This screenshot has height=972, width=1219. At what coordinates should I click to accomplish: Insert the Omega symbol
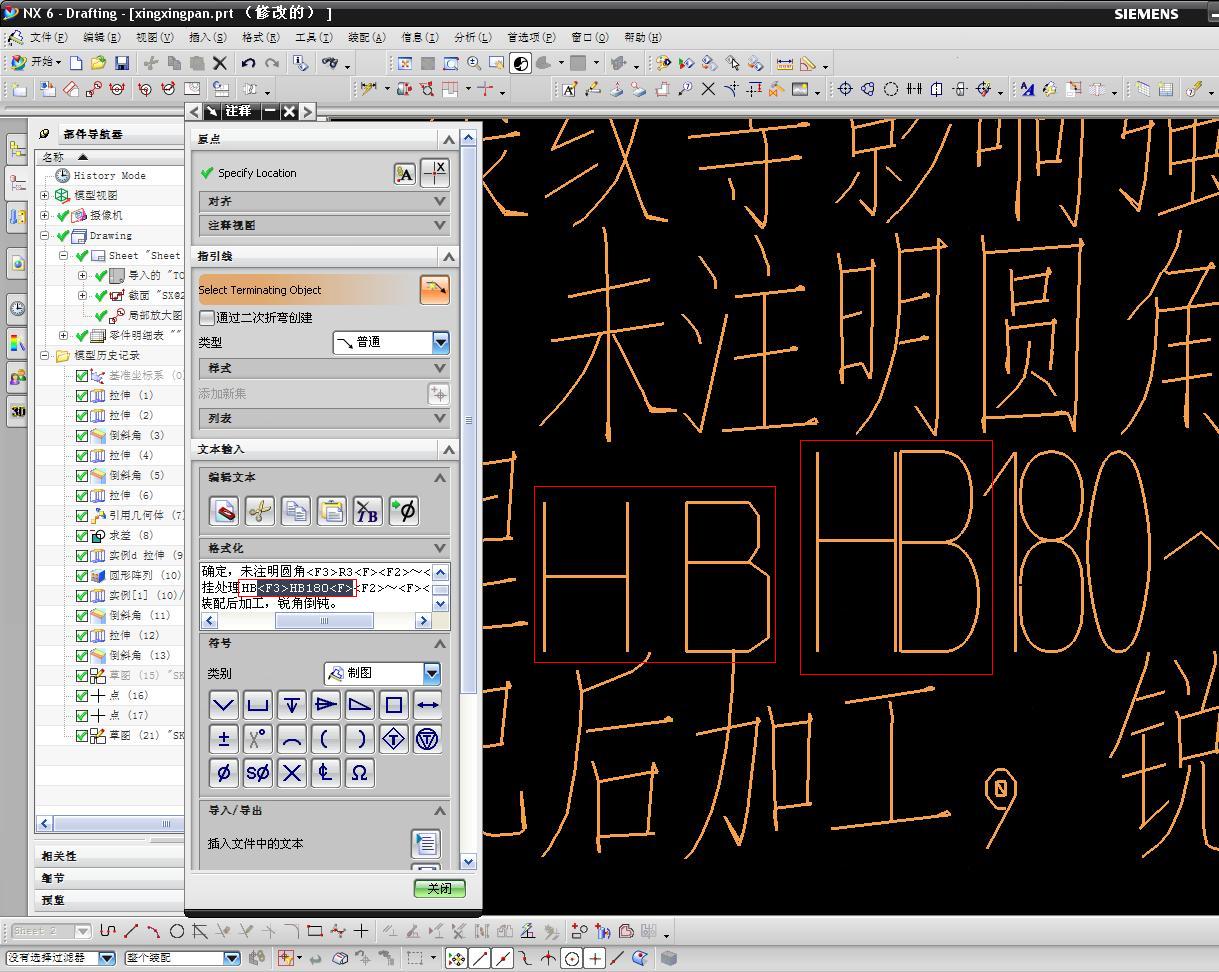360,773
